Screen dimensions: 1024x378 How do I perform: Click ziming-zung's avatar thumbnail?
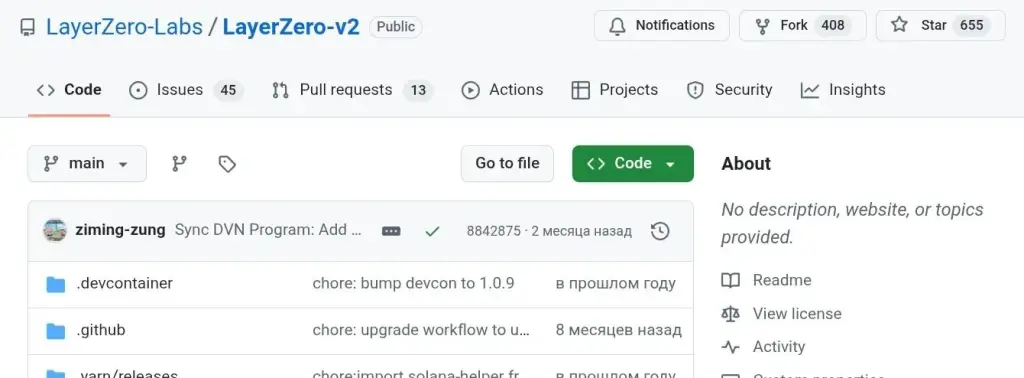click(55, 230)
